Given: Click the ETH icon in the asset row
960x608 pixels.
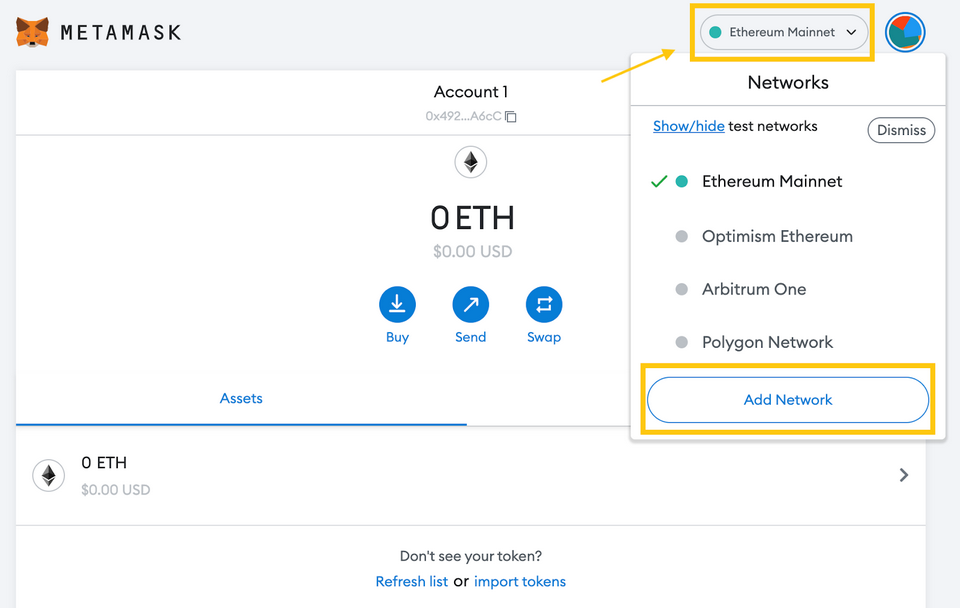Looking at the screenshot, I should pyautogui.click(x=49, y=475).
